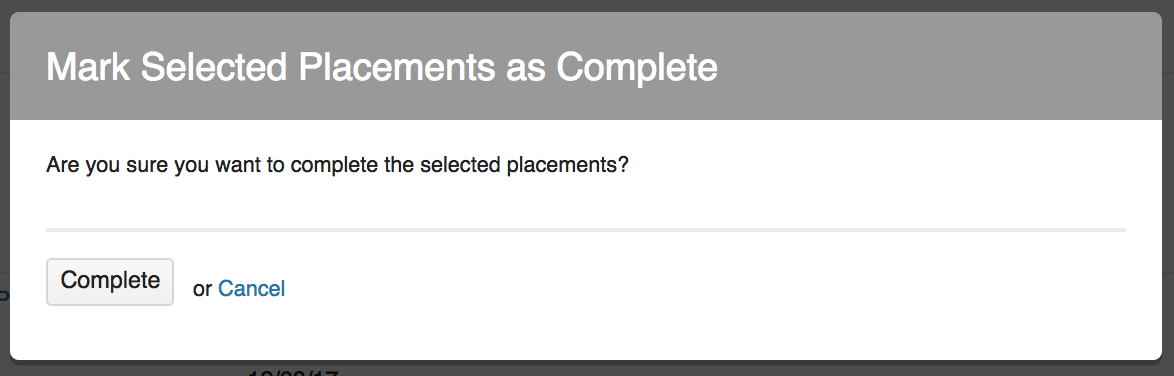The width and height of the screenshot is (1174, 376).
Task: Select the phrase 'selected placements?' in the message
Action: (x=524, y=165)
